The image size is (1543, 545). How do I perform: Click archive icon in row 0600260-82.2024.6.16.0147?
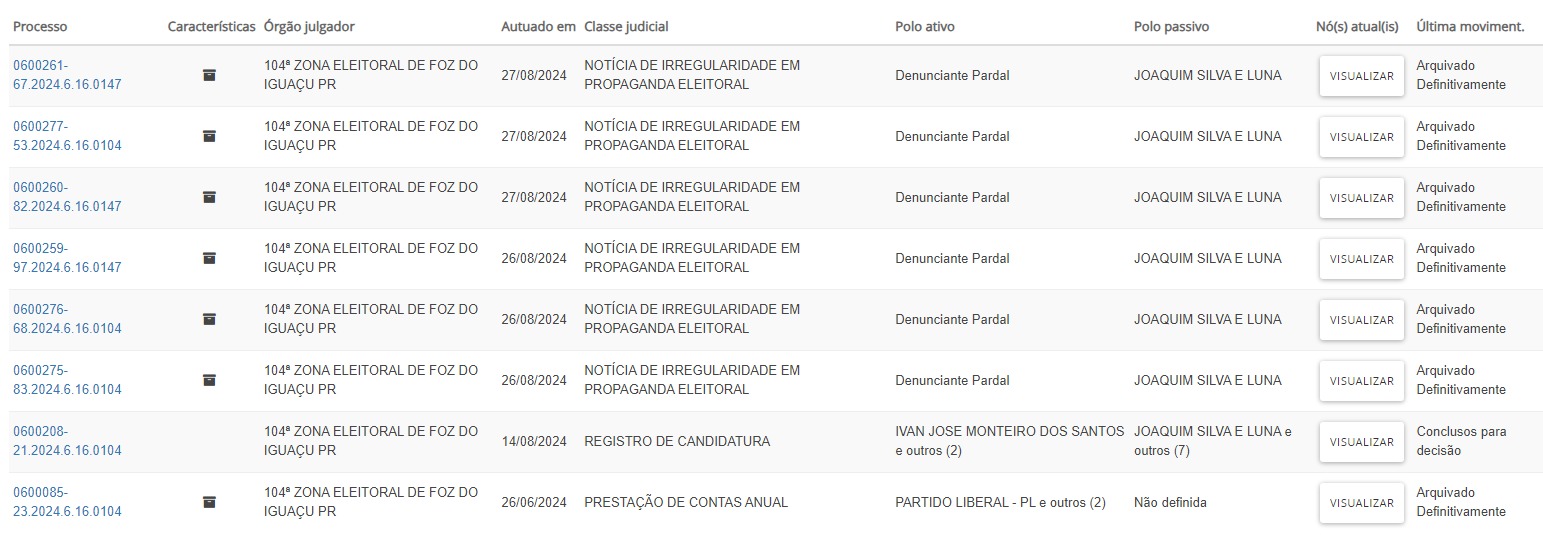point(209,197)
